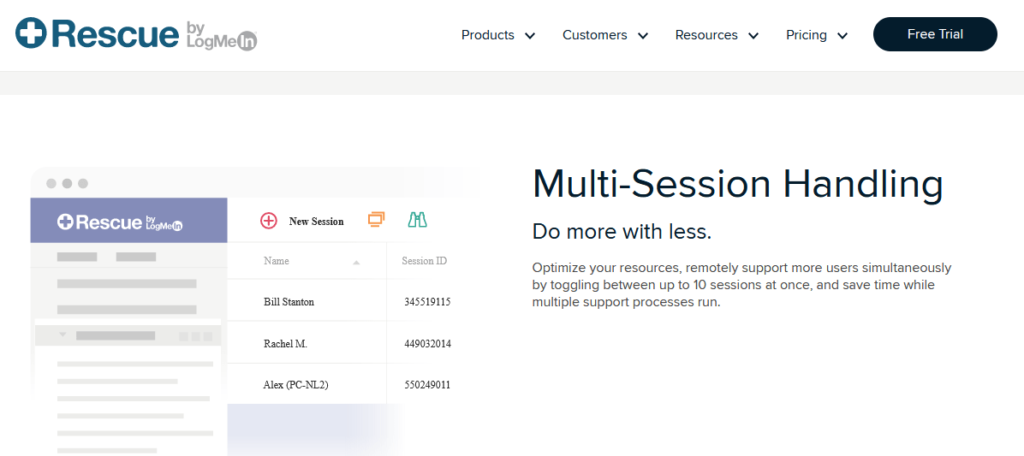The image size is (1024, 456).
Task: Open the Products menu item
Action: [x=488, y=35]
